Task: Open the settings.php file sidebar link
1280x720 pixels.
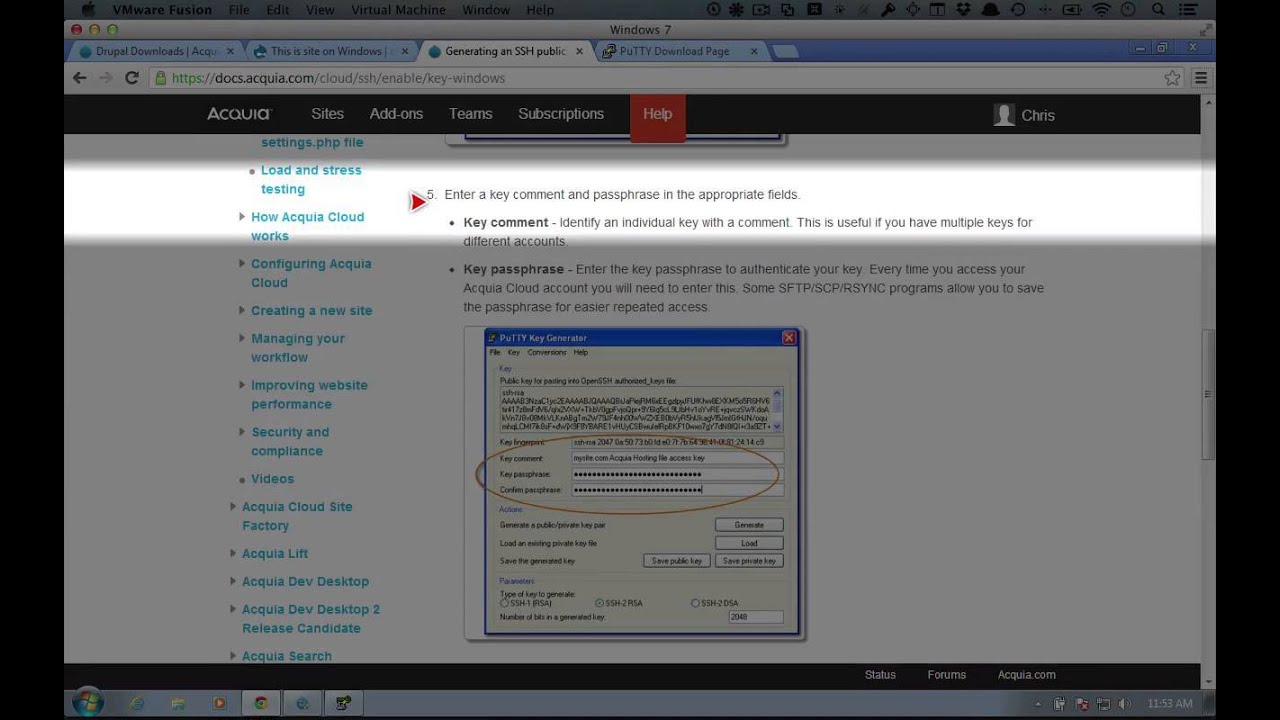Action: 312,142
